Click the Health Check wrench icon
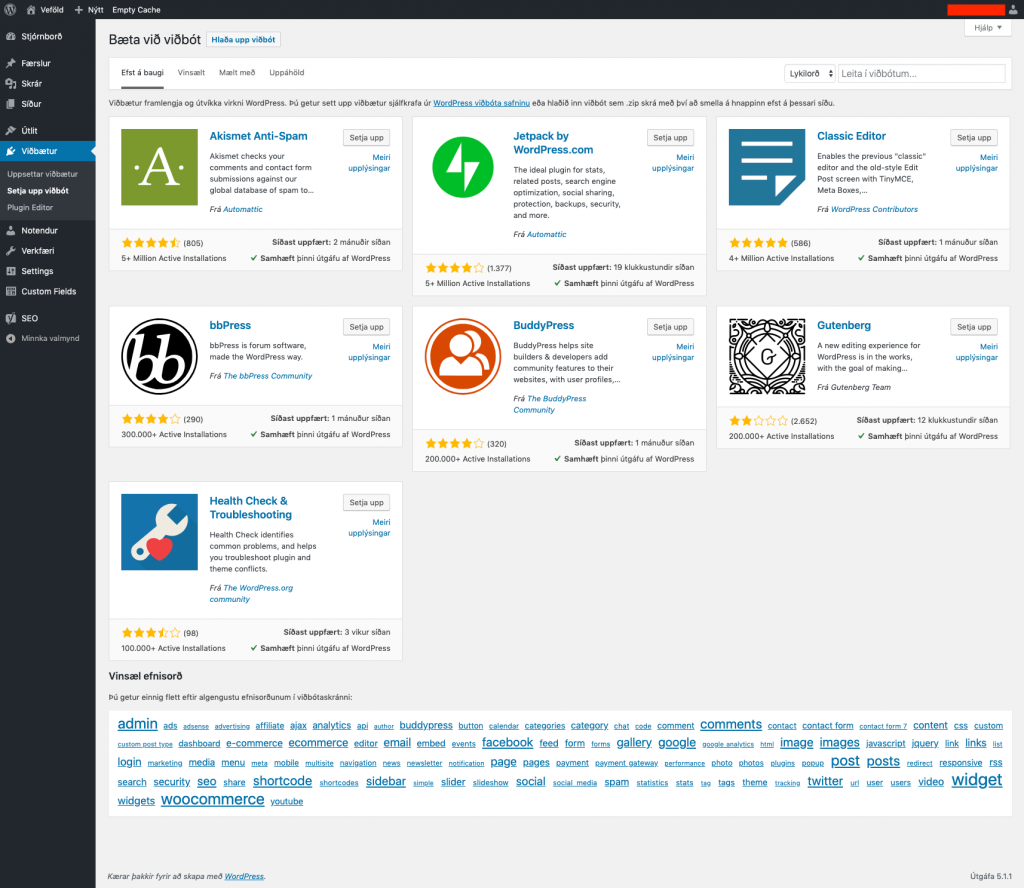This screenshot has width=1024, height=888. [159, 532]
